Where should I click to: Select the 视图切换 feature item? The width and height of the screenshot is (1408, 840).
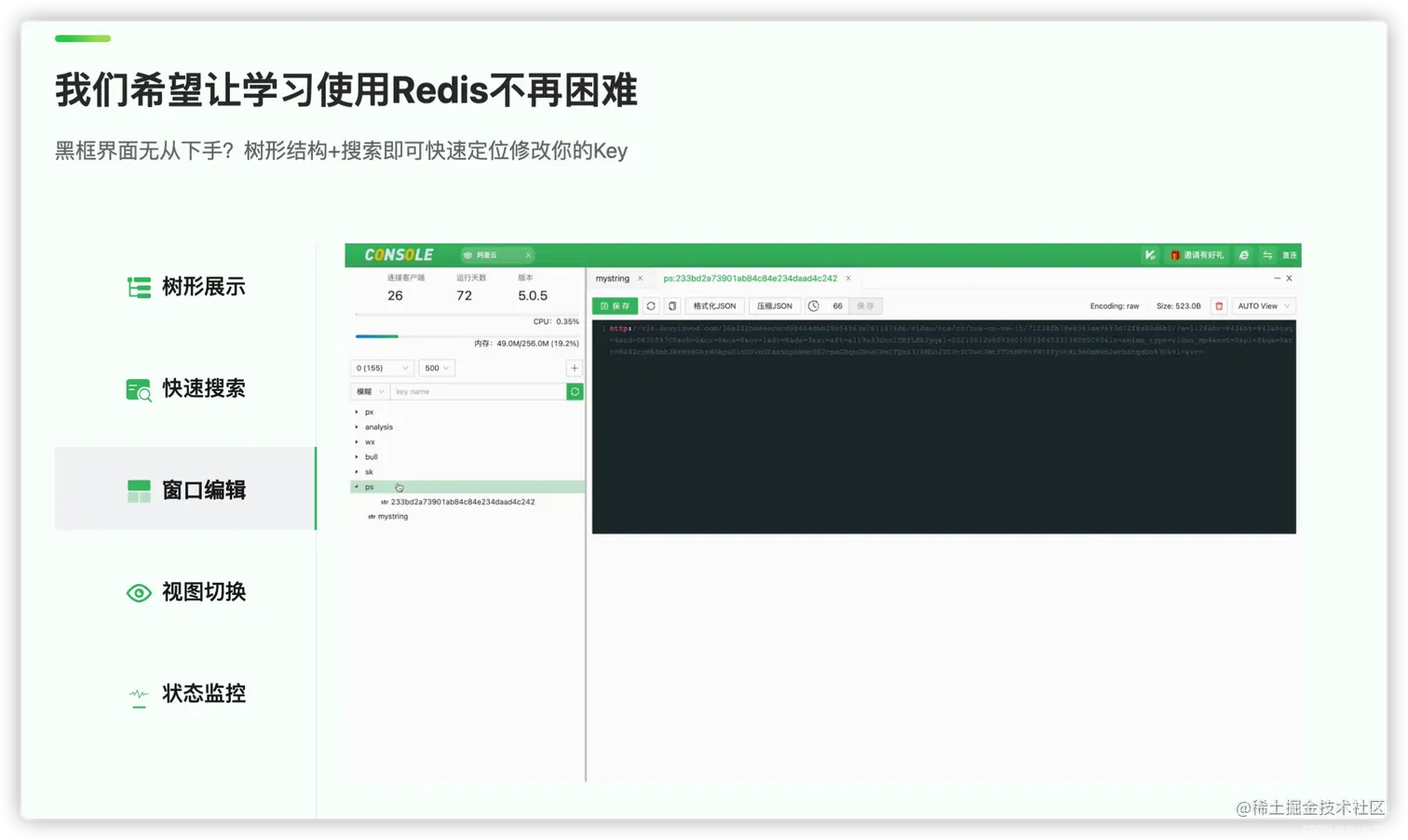point(185,592)
